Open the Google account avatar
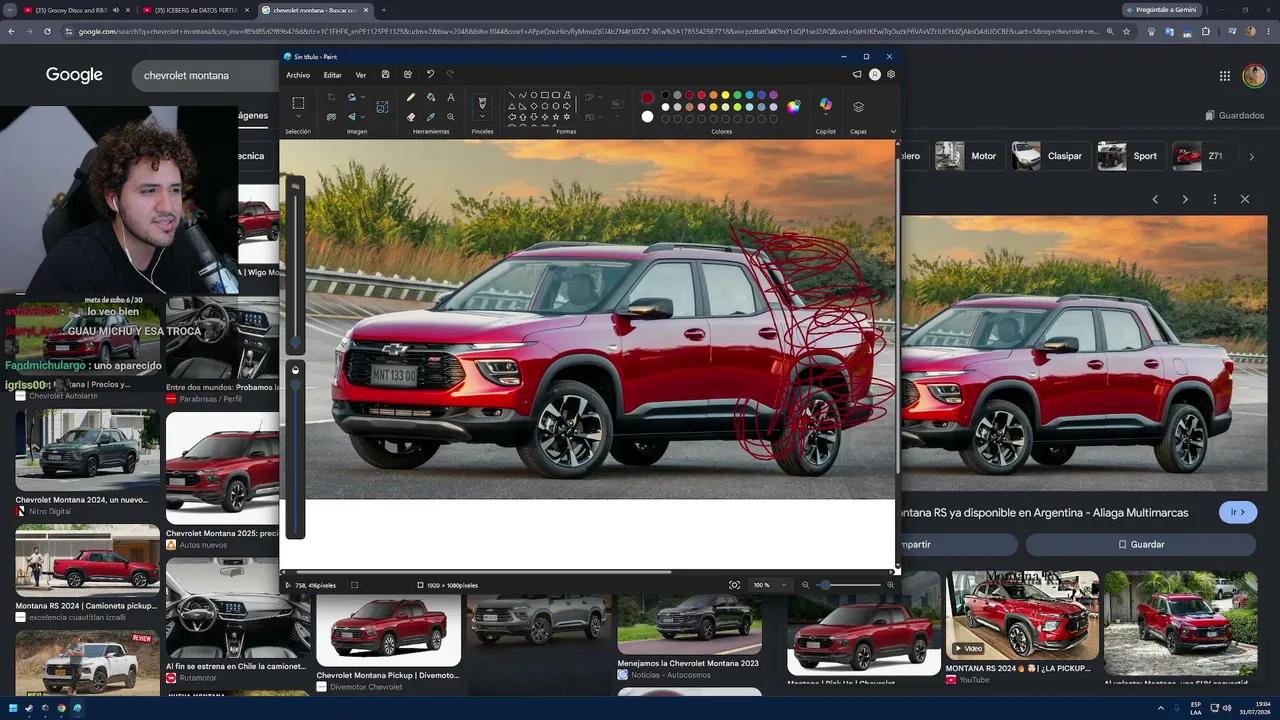Screen dimensions: 1280x720 1254,76
